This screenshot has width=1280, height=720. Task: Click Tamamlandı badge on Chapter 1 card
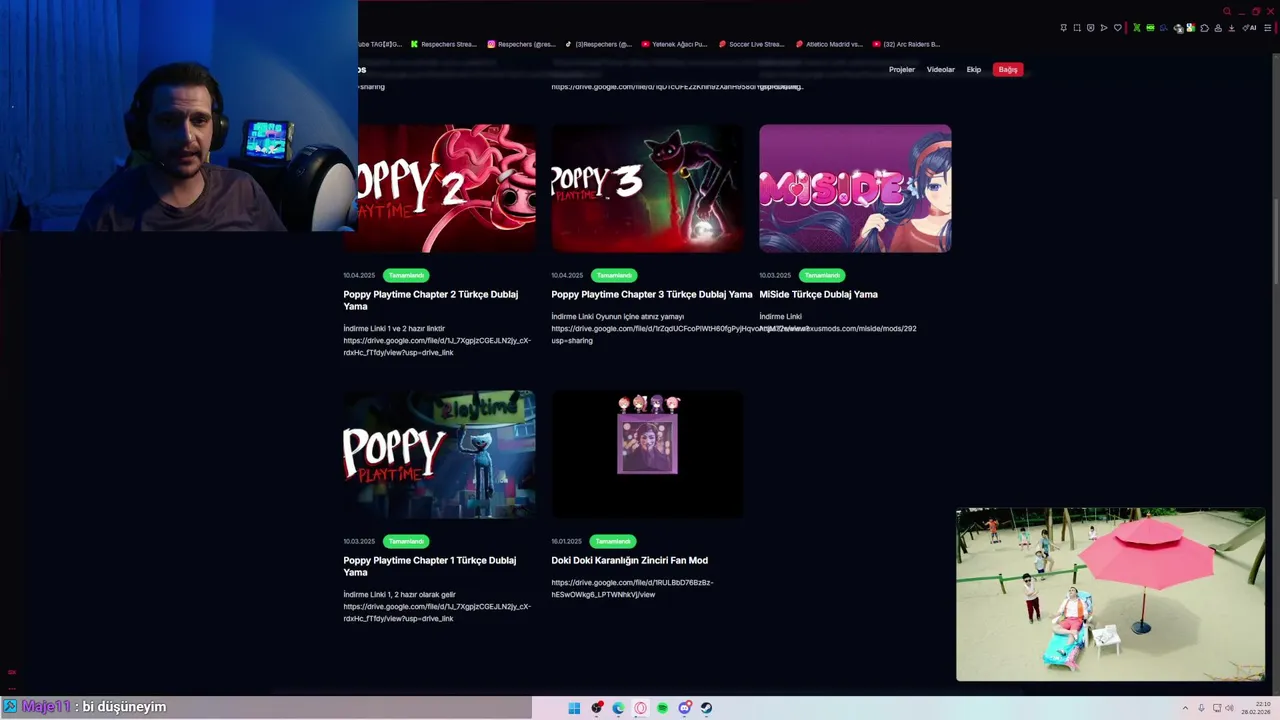406,541
